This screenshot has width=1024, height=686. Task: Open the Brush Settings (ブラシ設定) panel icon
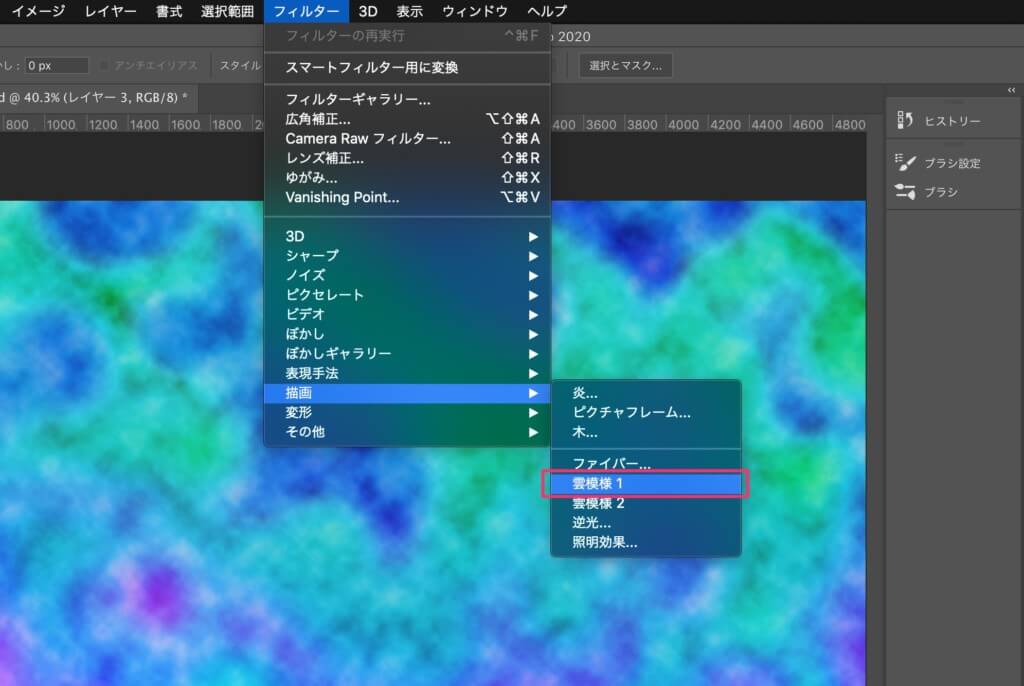coord(906,163)
